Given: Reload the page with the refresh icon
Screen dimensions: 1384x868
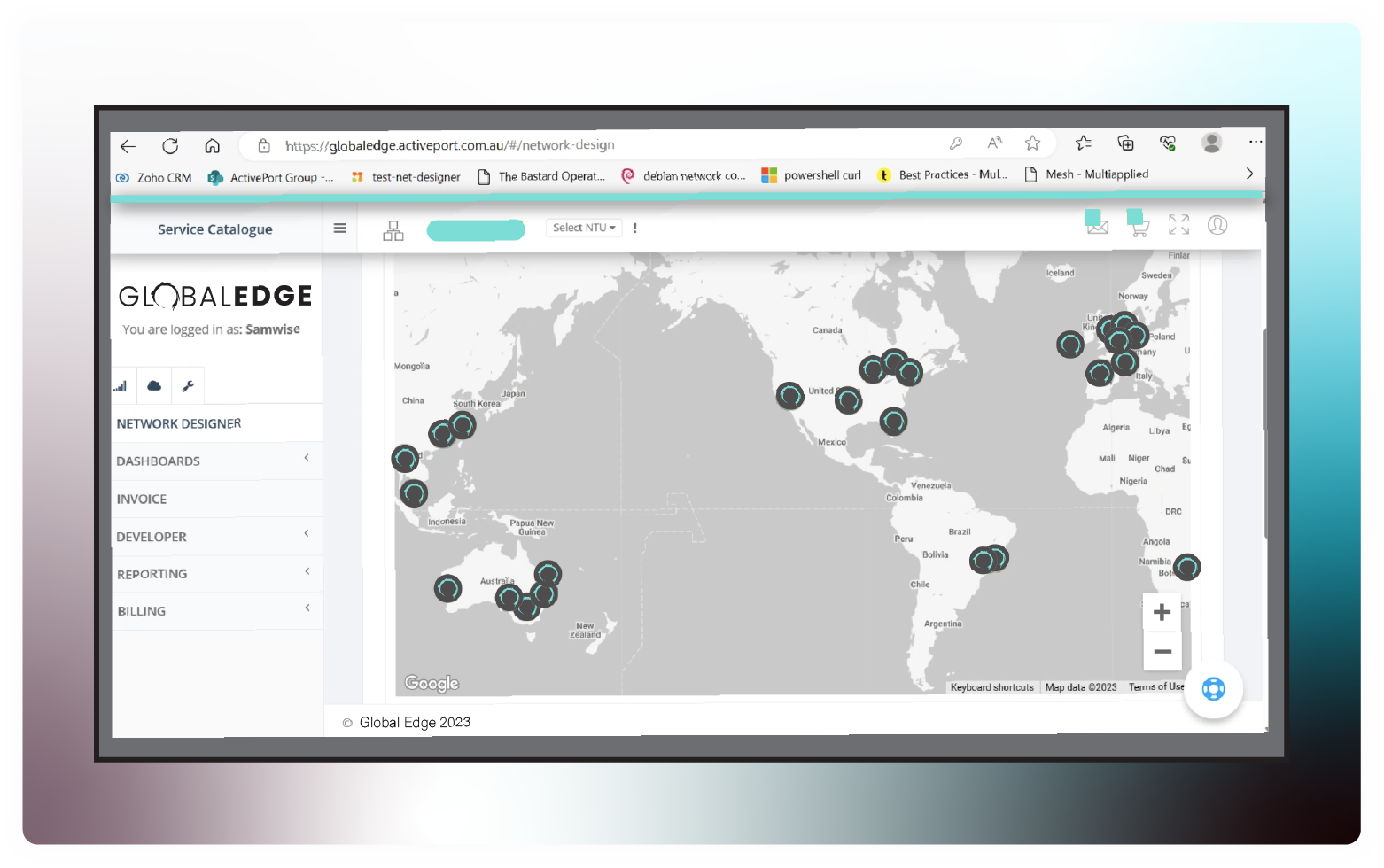Looking at the screenshot, I should point(170,146).
